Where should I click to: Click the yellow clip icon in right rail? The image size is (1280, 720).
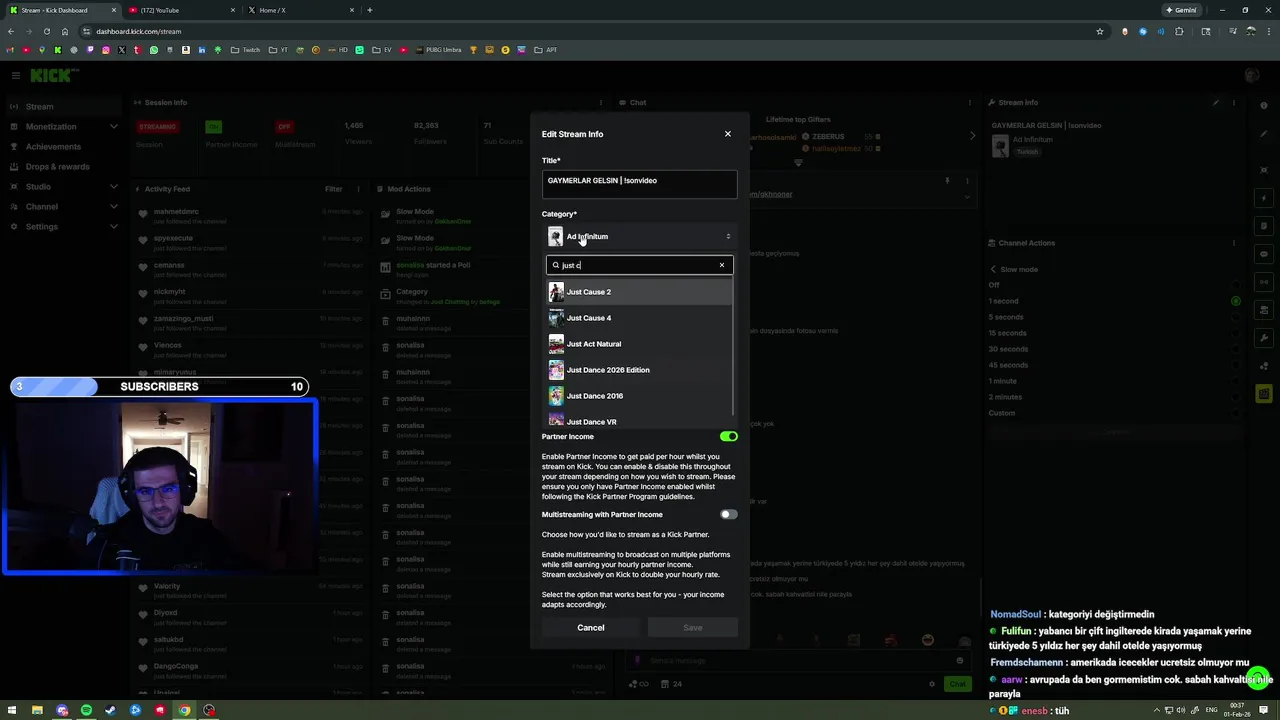tap(1264, 394)
